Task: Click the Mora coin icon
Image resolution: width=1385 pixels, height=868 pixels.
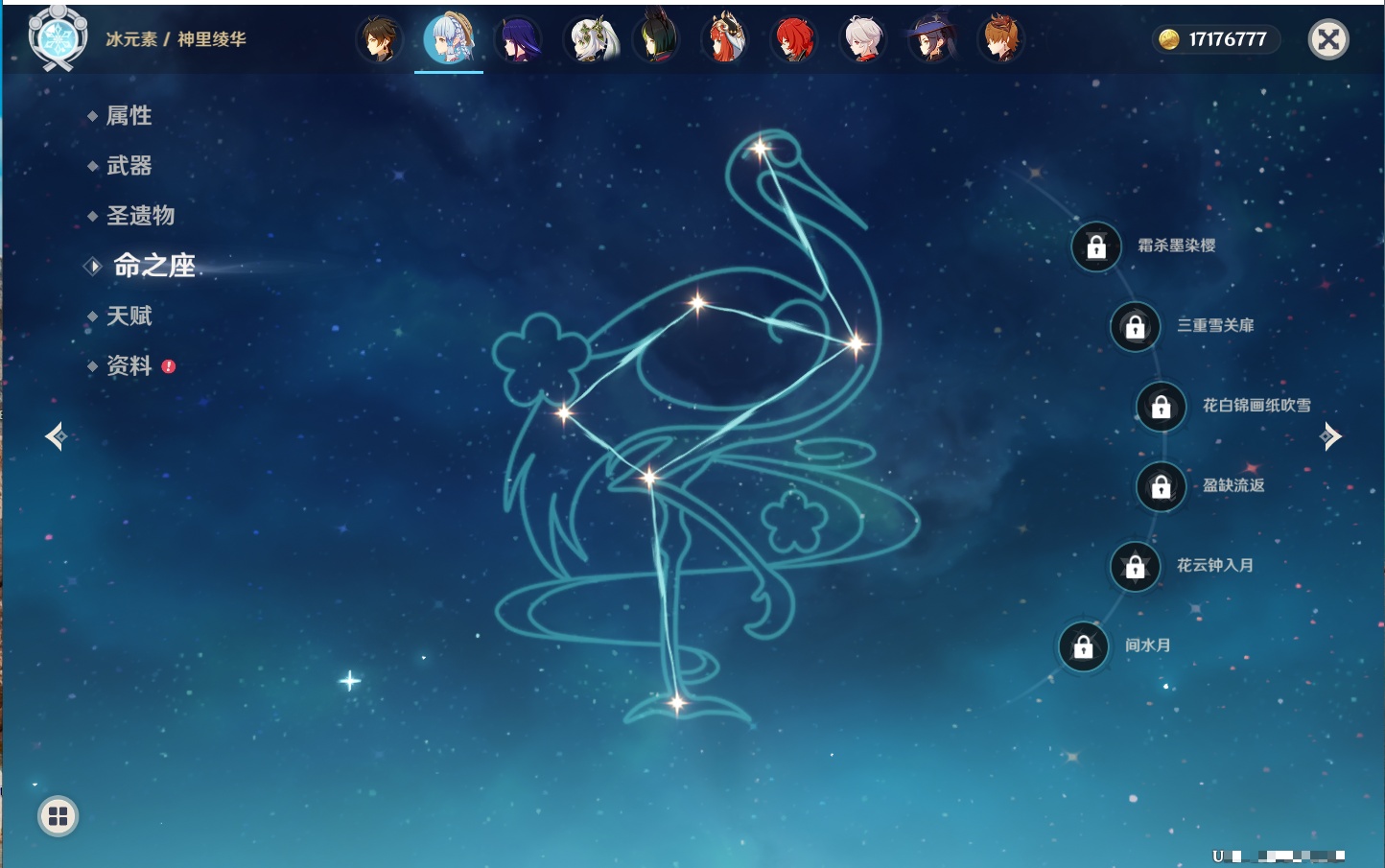Action: 1168,39
